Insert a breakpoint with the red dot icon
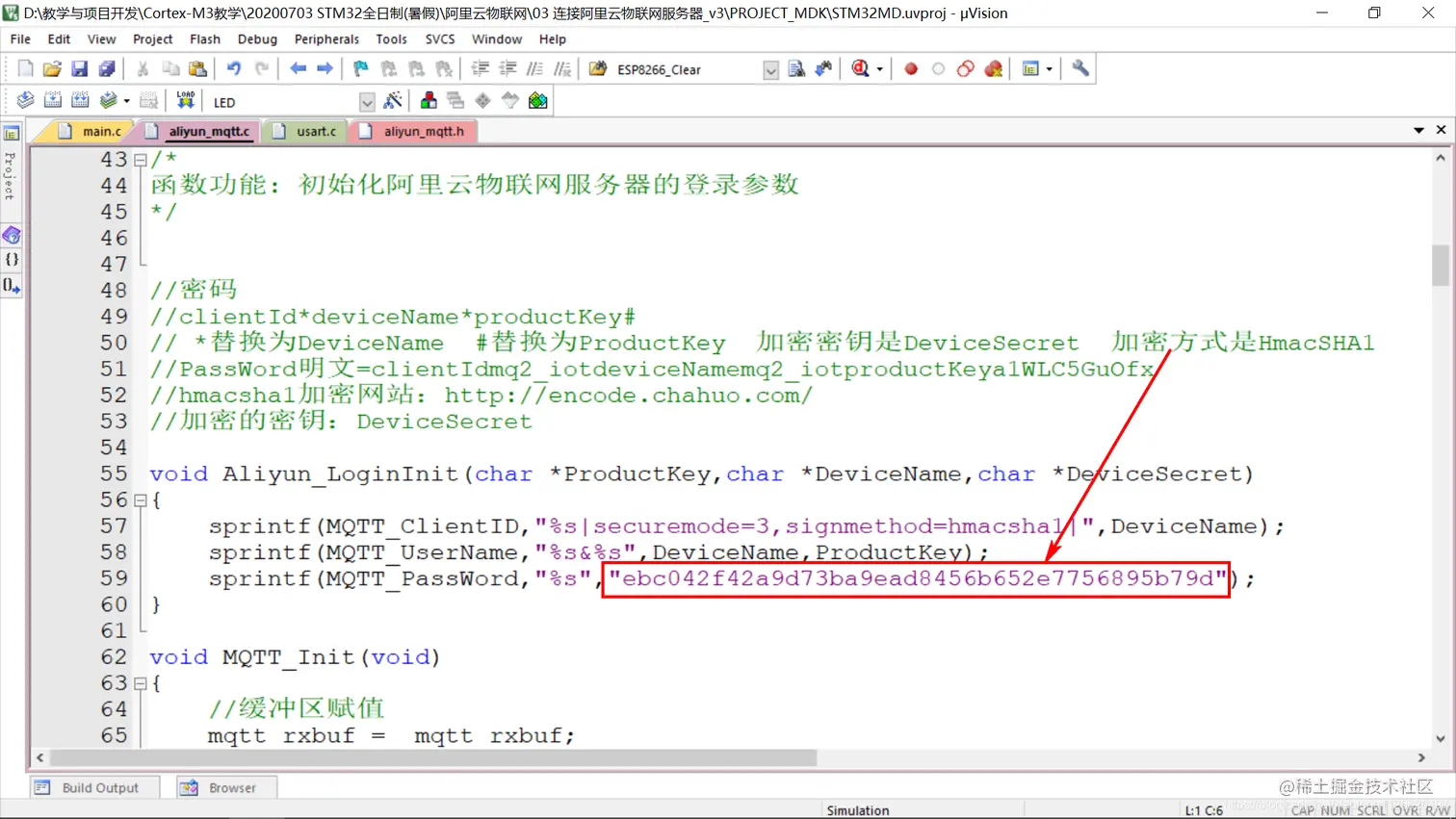The image size is (1456, 819). click(911, 69)
